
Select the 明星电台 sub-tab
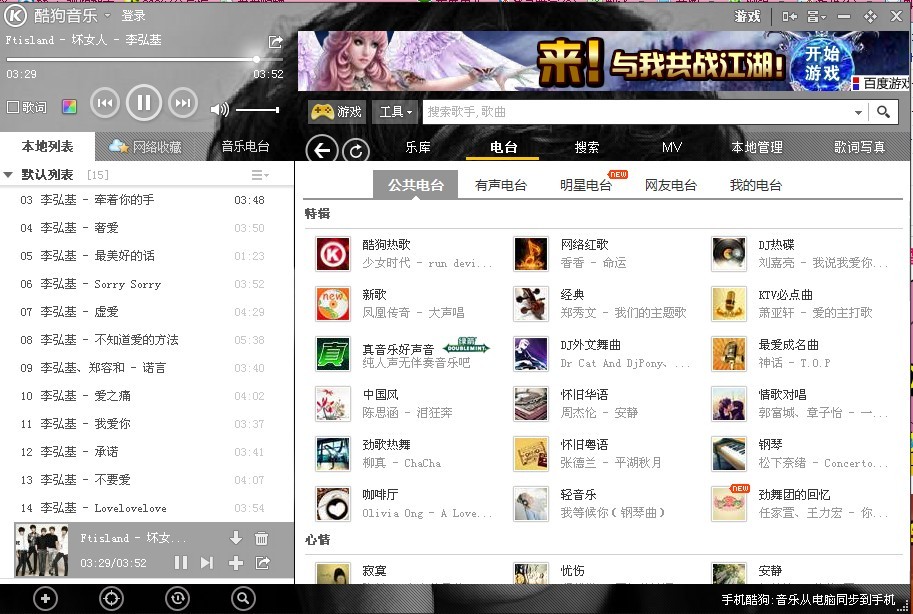[586, 185]
